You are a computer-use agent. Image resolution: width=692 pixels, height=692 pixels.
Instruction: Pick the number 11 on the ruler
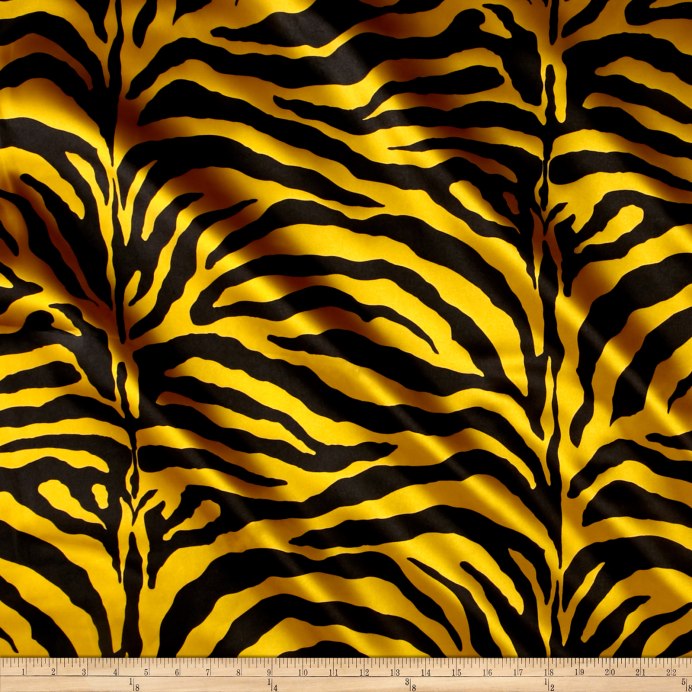coord(332,672)
